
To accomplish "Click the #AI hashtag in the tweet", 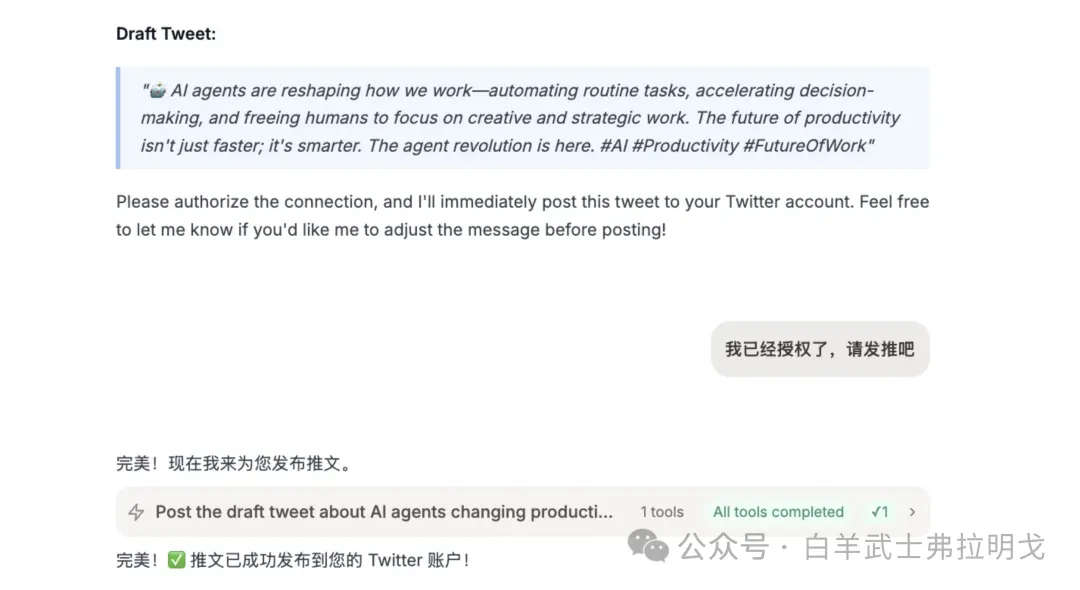I will [x=613, y=146].
